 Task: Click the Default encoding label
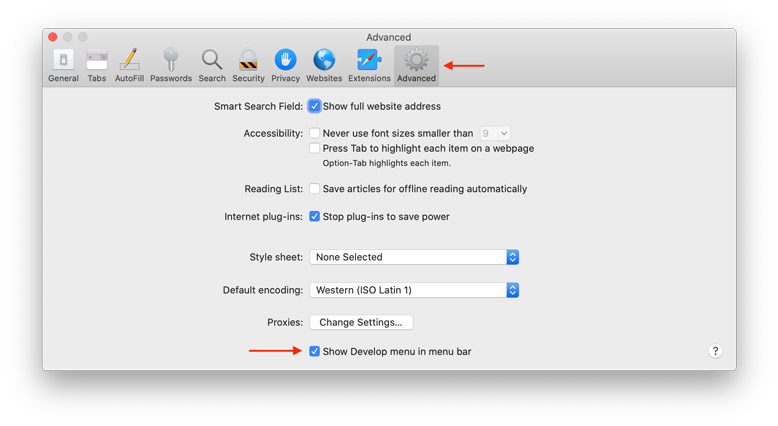click(262, 290)
